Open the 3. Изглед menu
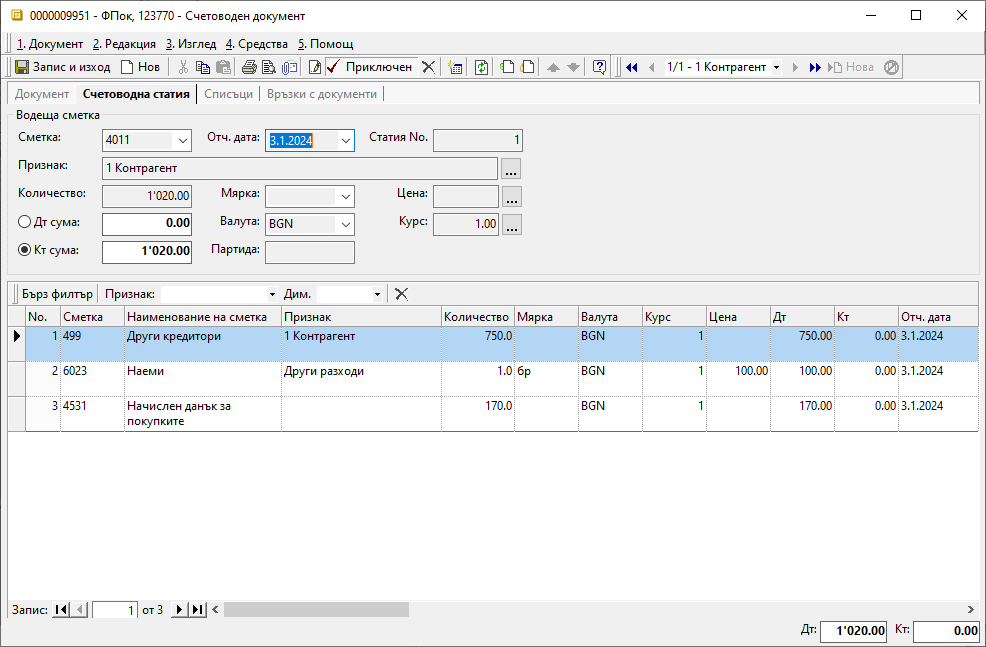Screen dimensions: 986x647 [190, 44]
